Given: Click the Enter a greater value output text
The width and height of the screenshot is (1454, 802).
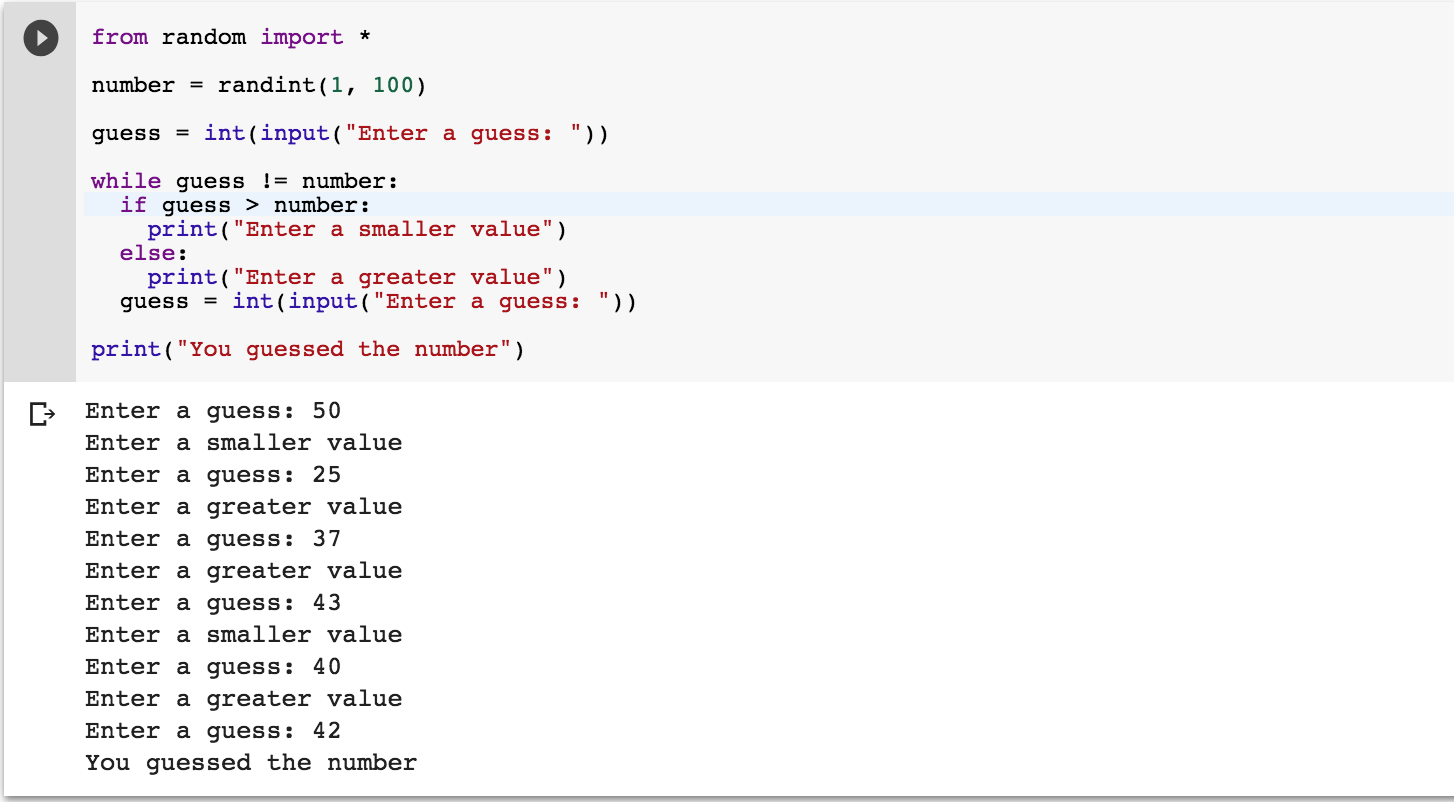Looking at the screenshot, I should pos(243,506).
